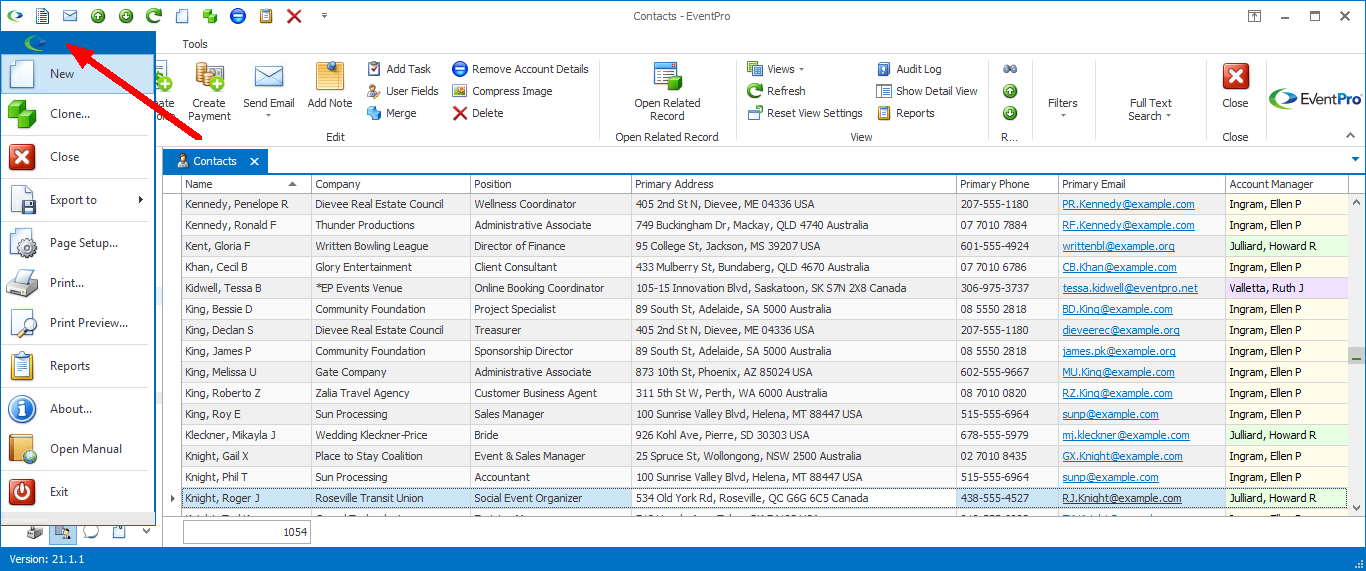Choose Open Manual from the application menu
Screen dimensions: 1366x571
[x=78, y=449]
